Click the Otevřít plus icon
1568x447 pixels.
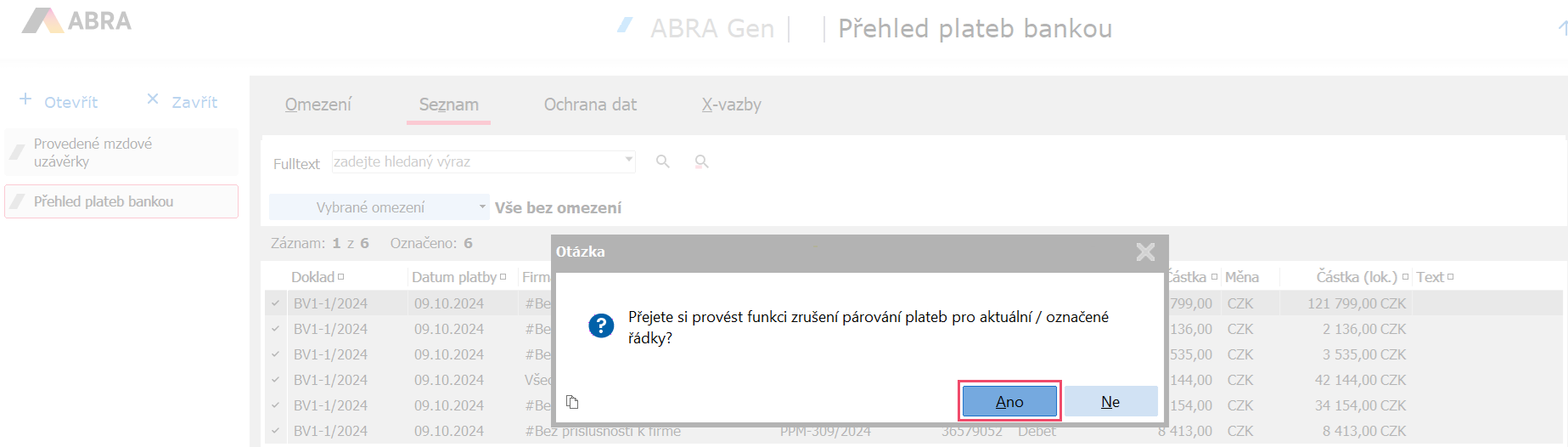25,100
